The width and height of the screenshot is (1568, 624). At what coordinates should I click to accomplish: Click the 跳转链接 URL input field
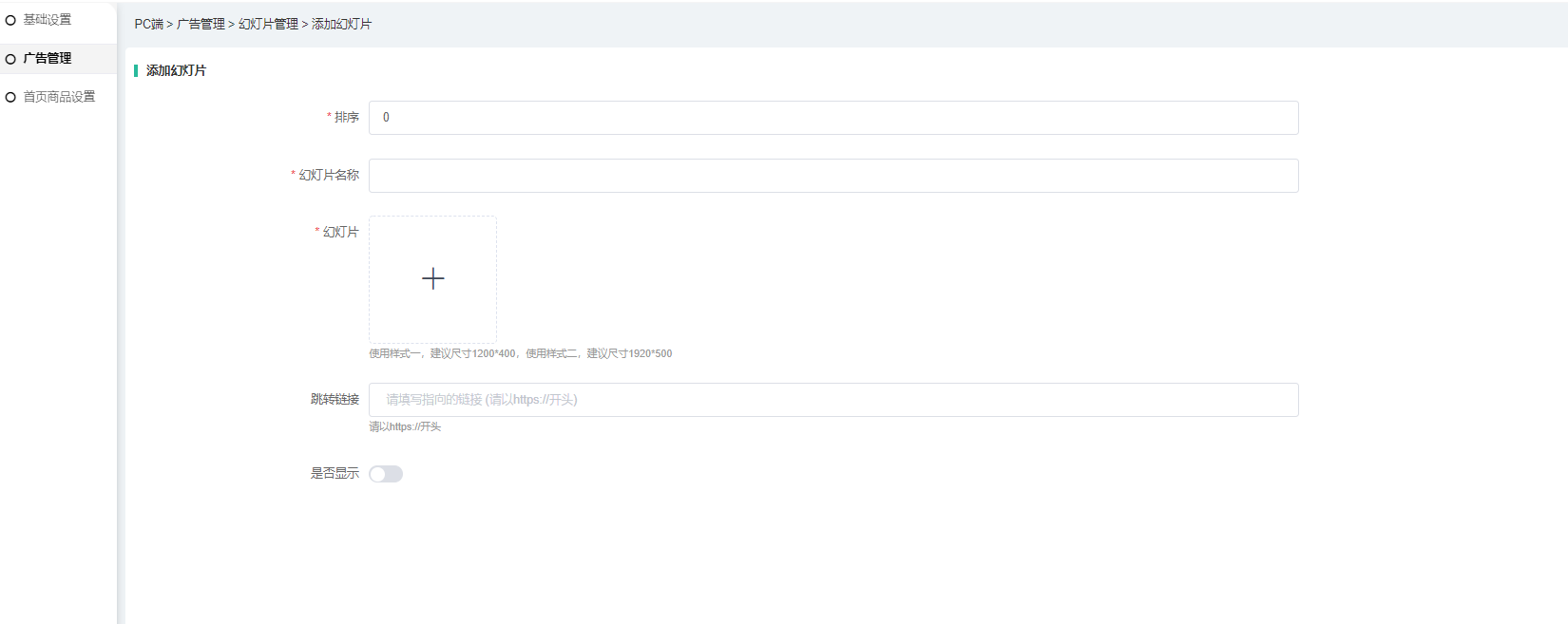(x=832, y=400)
